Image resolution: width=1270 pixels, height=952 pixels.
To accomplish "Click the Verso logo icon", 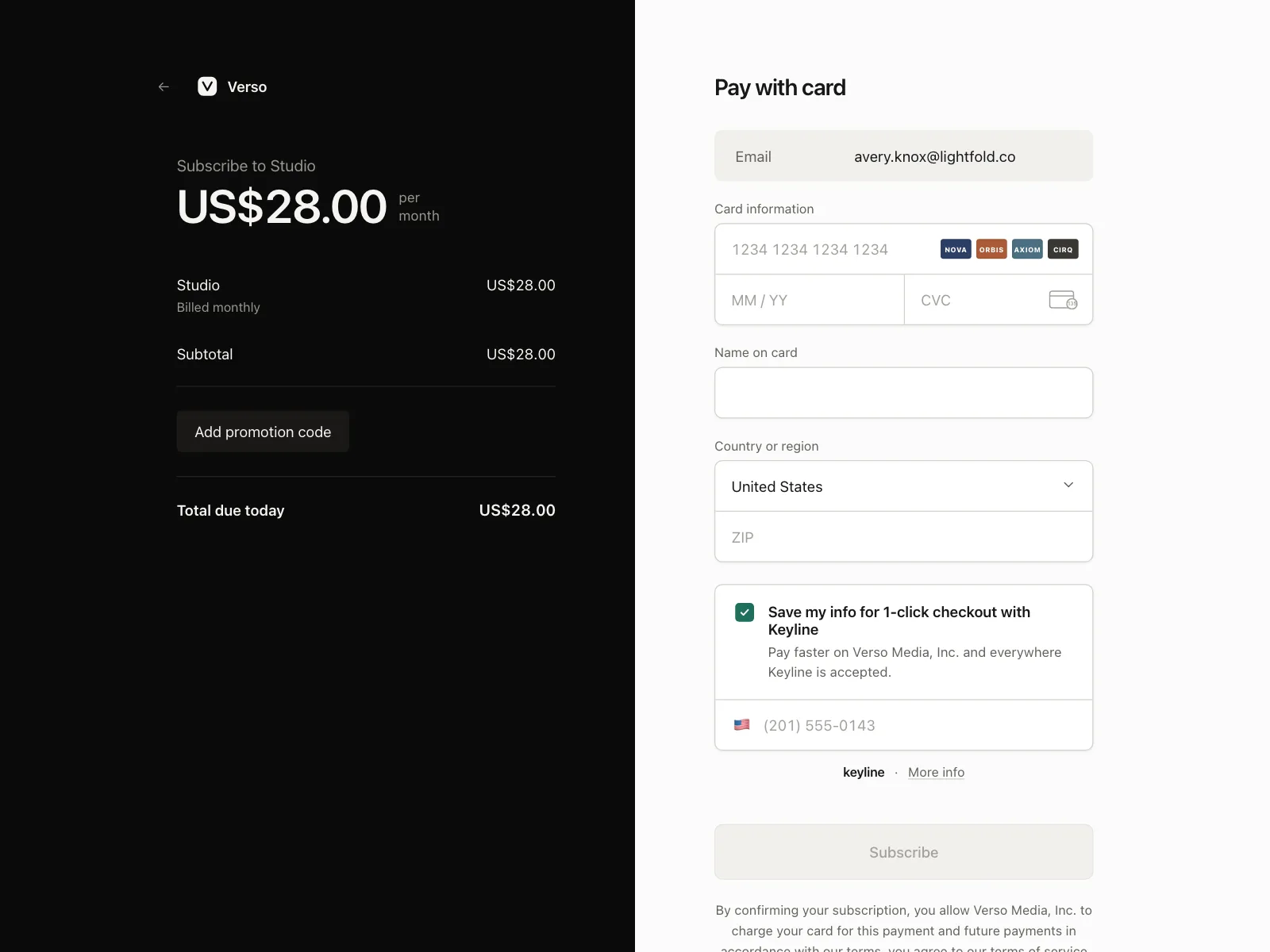I will (x=207, y=86).
